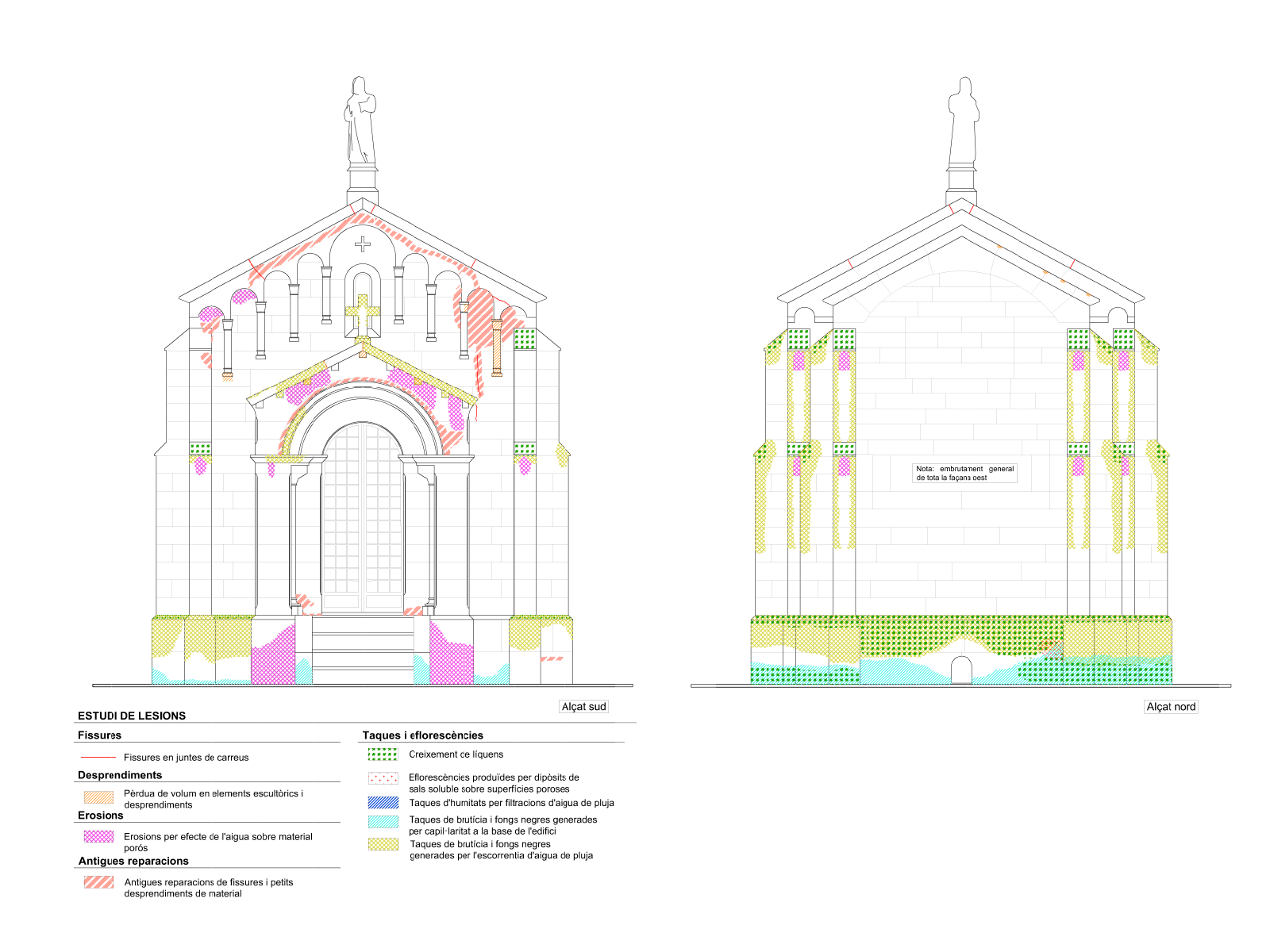This screenshot has width=1270, height=952.
Task: Select the 'Taques i eflorescències' heading
Action: point(422,735)
